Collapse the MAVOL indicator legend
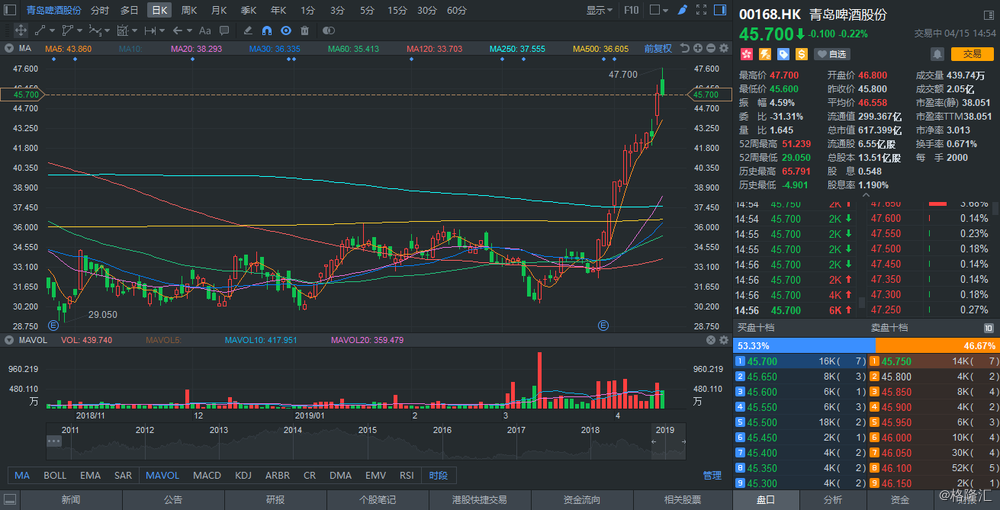This screenshot has width=1000, height=510. (7, 340)
